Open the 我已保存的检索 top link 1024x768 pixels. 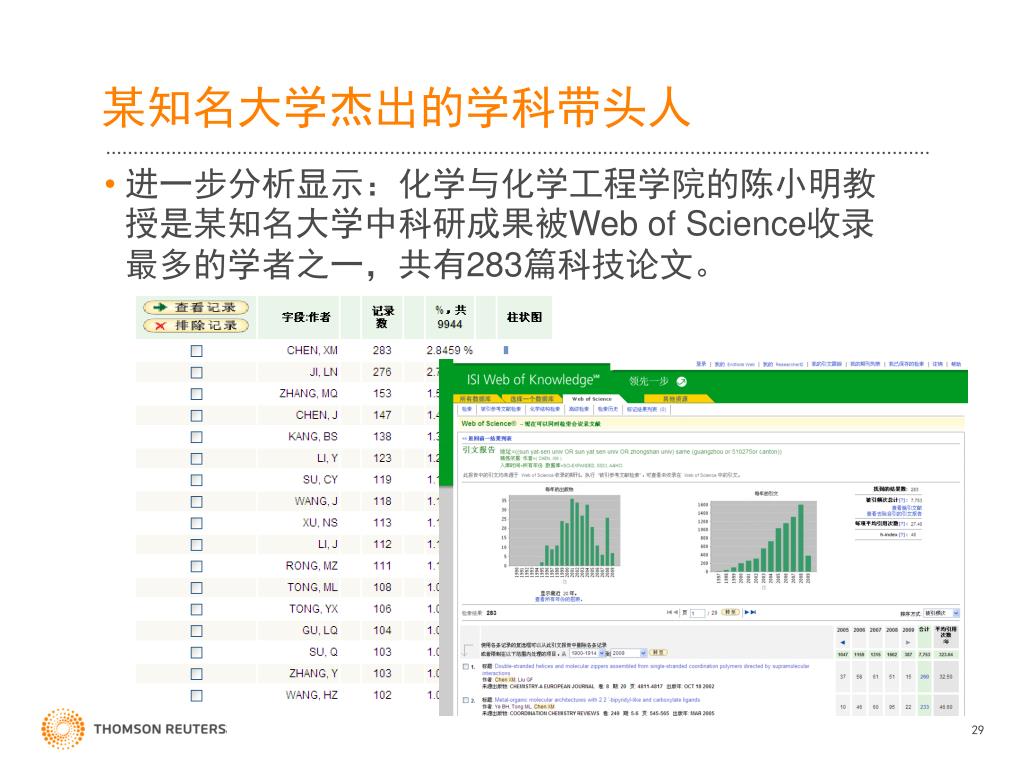pos(906,364)
